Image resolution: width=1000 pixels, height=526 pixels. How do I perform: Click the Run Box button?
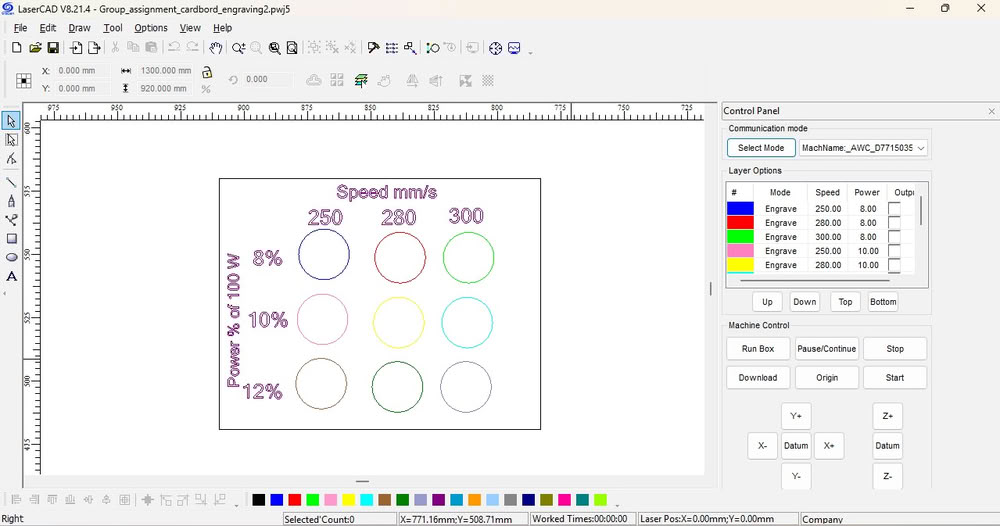point(758,349)
